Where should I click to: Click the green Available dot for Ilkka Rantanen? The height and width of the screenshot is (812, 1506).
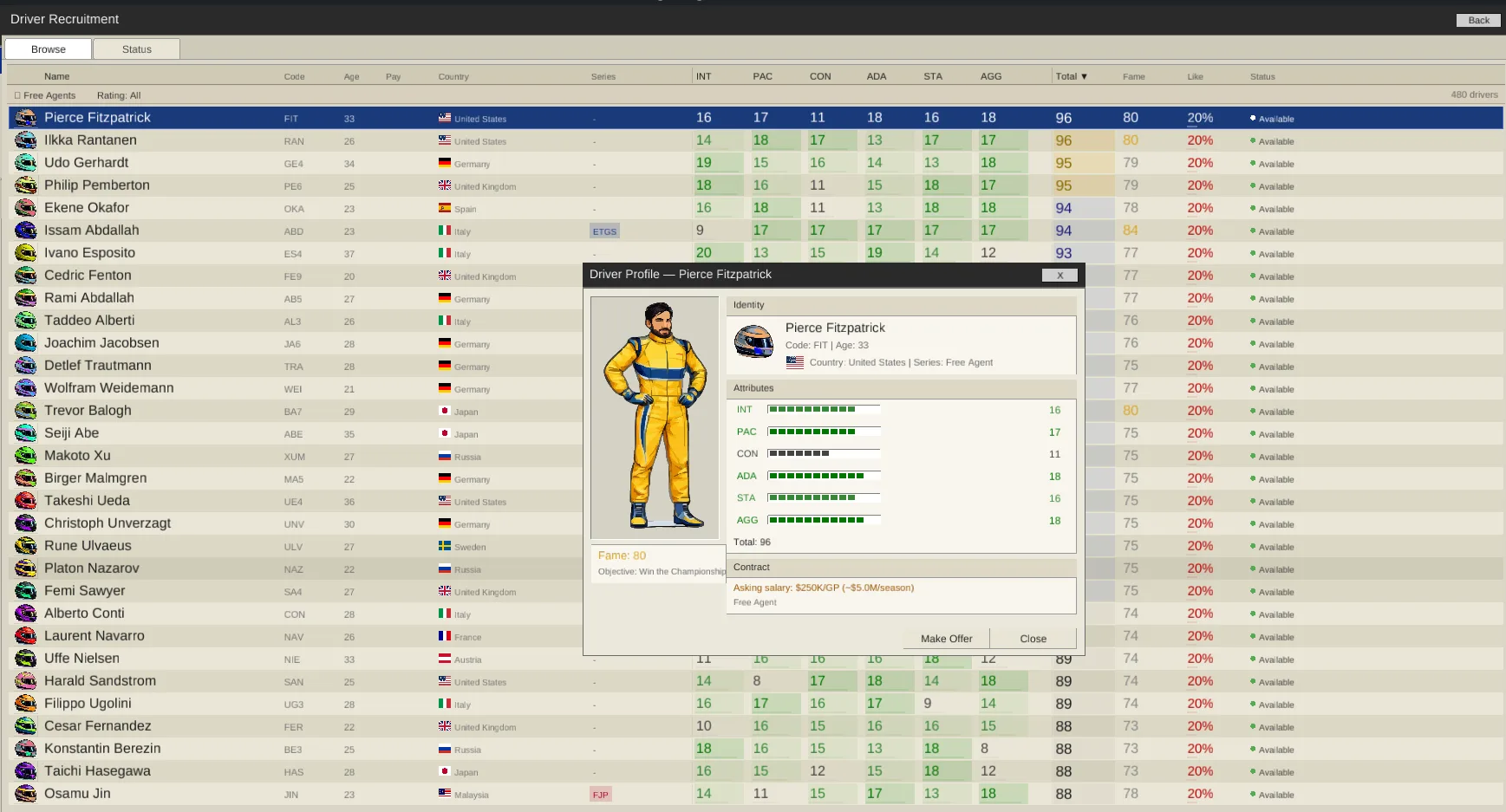[x=1251, y=141]
